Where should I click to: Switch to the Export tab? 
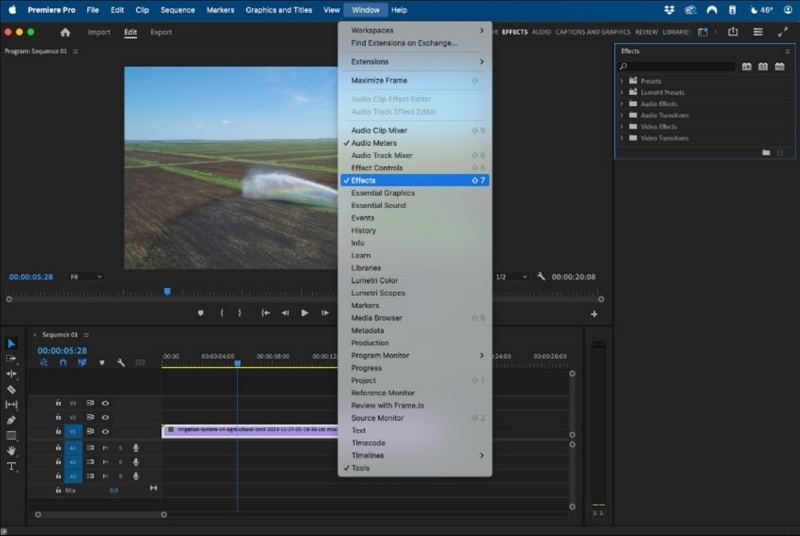pyautogui.click(x=161, y=32)
